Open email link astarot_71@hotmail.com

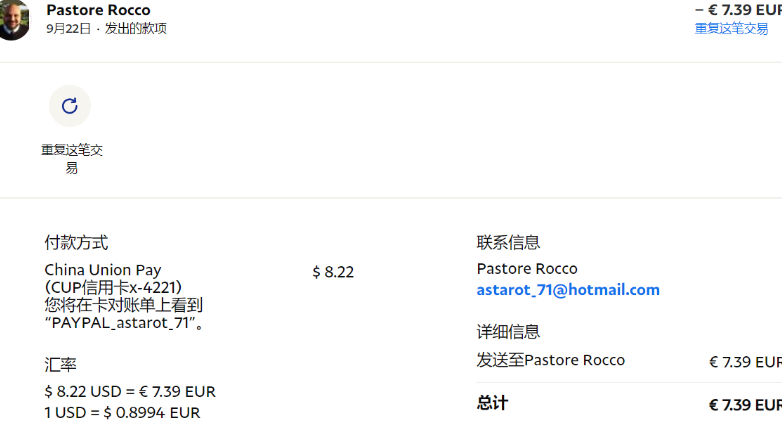568,290
